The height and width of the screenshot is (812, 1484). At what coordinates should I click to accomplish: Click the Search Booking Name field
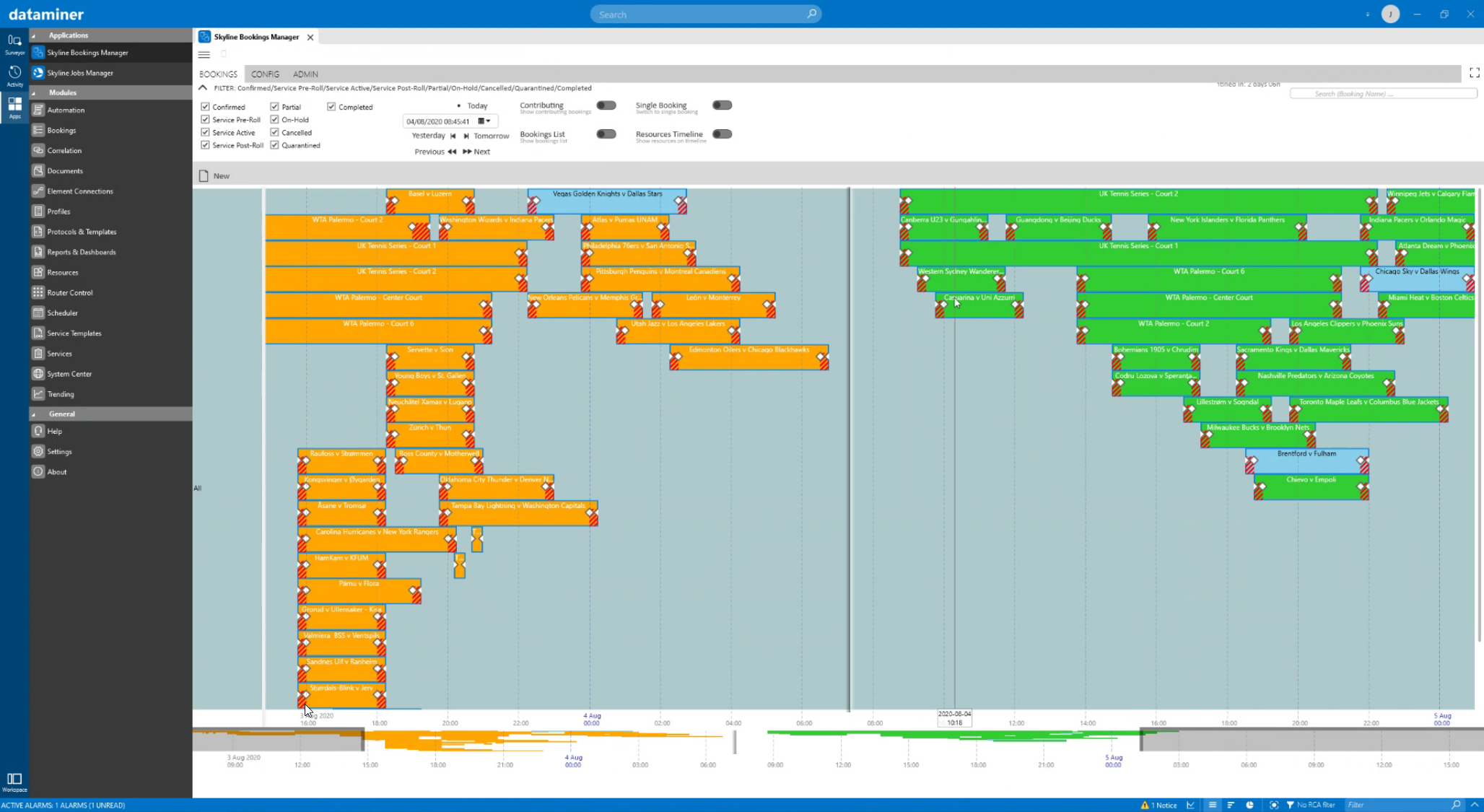click(1383, 94)
